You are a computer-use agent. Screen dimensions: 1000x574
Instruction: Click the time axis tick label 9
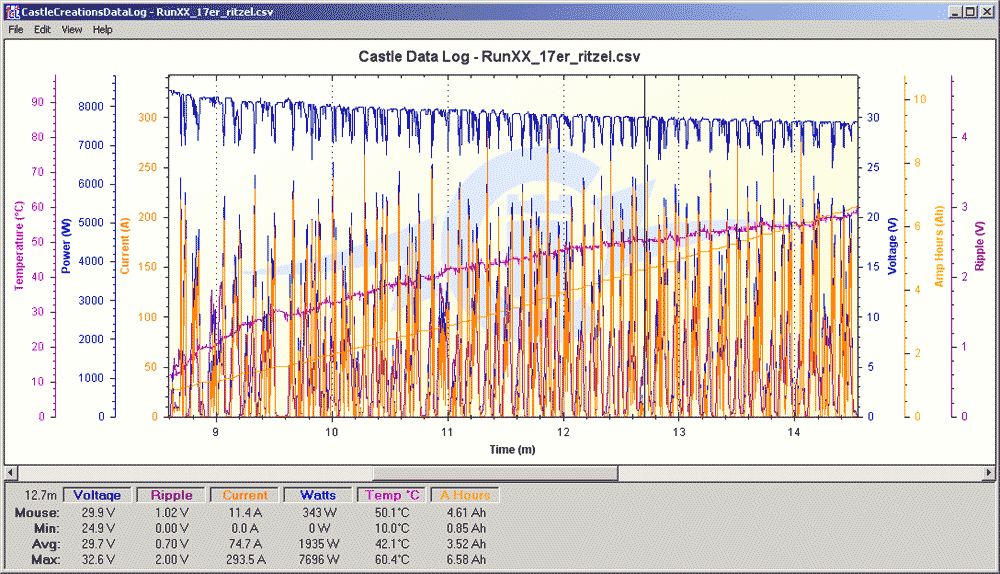tap(216, 432)
